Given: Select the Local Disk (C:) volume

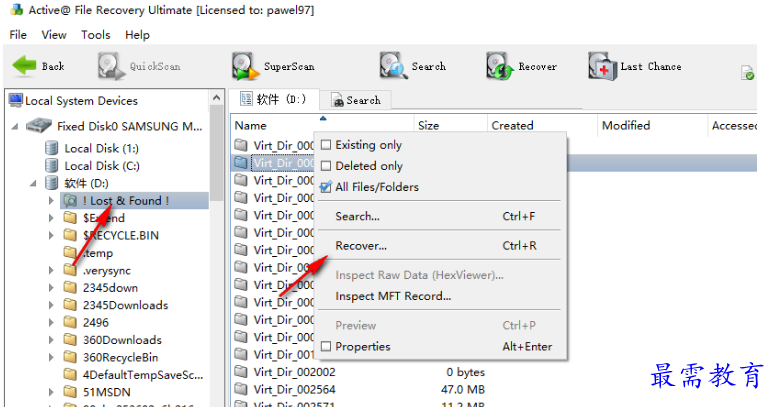Looking at the screenshot, I should (x=101, y=166).
